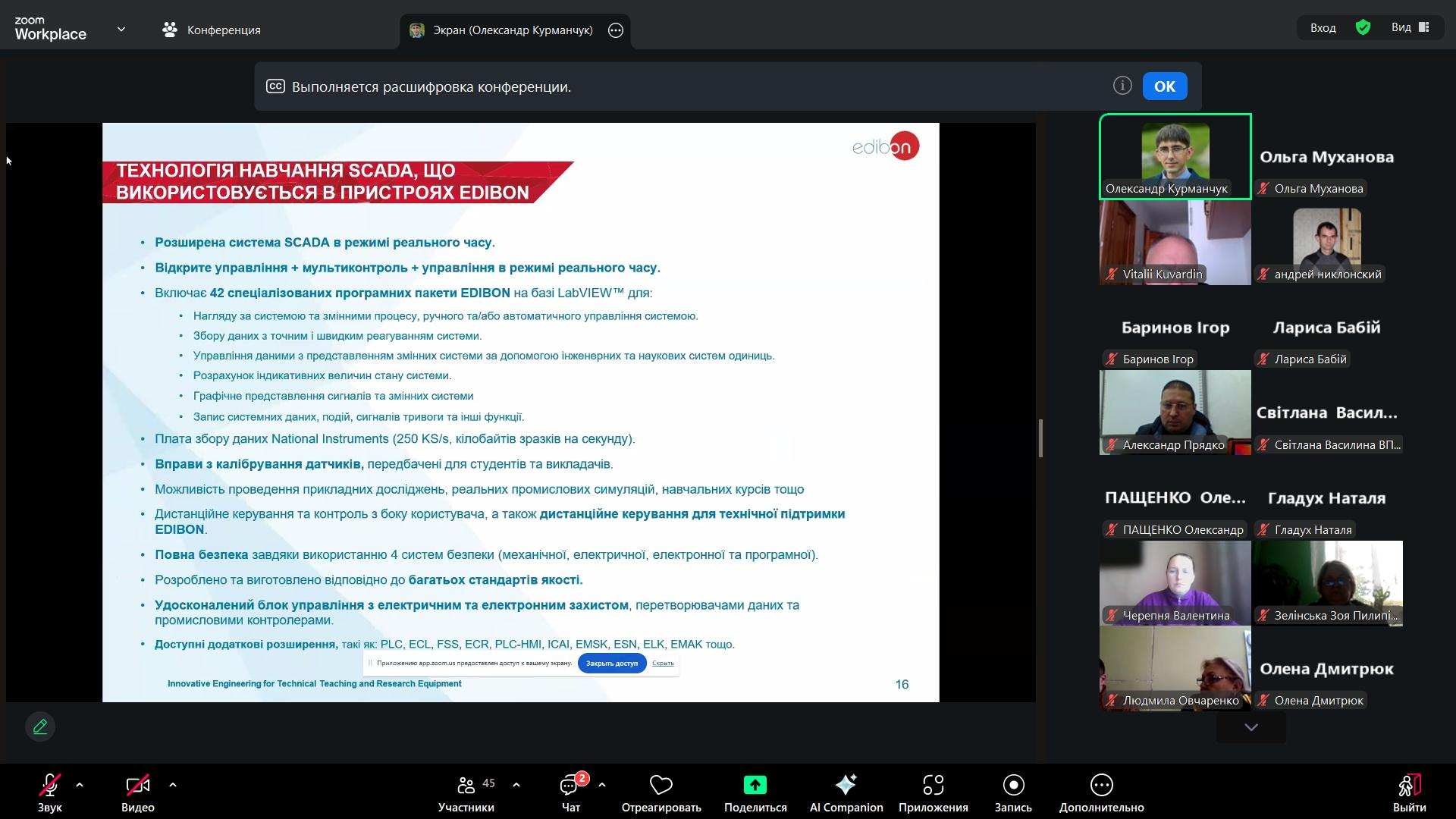
Task: Switch to the Конференция tab
Action: pos(212,30)
